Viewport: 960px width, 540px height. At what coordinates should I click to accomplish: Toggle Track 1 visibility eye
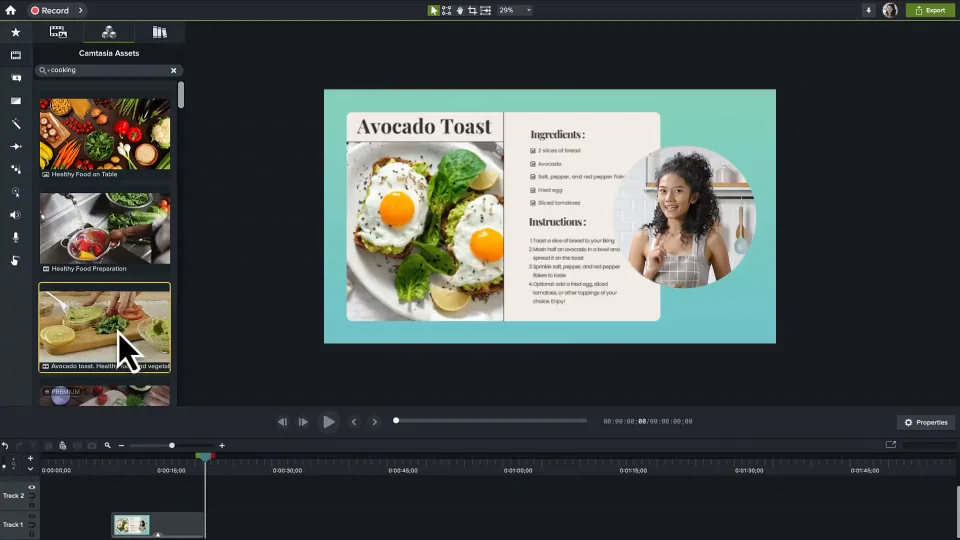pos(32,516)
